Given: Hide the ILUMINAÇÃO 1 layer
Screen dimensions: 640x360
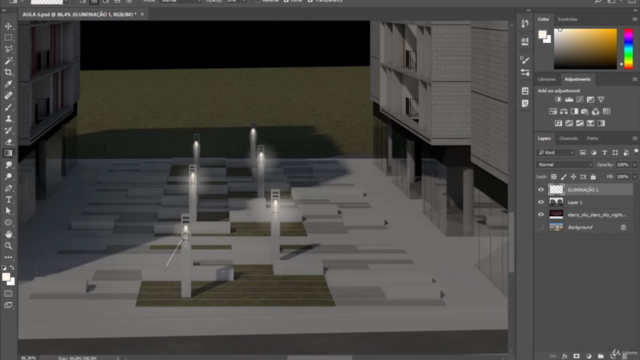Looking at the screenshot, I should 541,190.
